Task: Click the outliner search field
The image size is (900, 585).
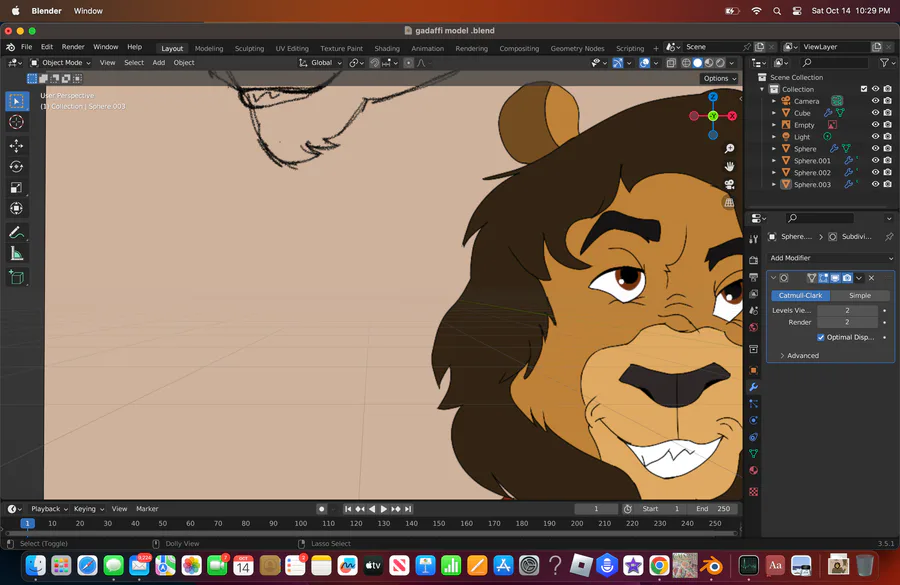Action: [833, 63]
